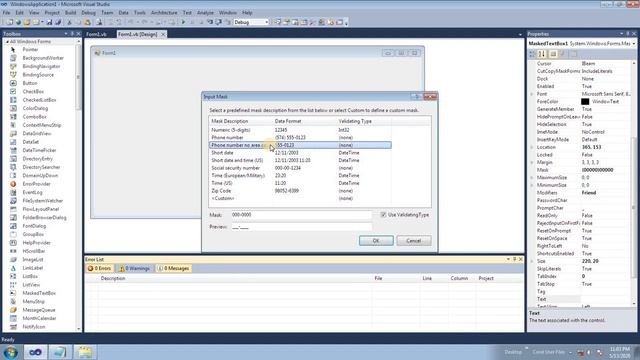Click the Input Mask help button
The width and height of the screenshot is (640, 360).
[416, 97]
